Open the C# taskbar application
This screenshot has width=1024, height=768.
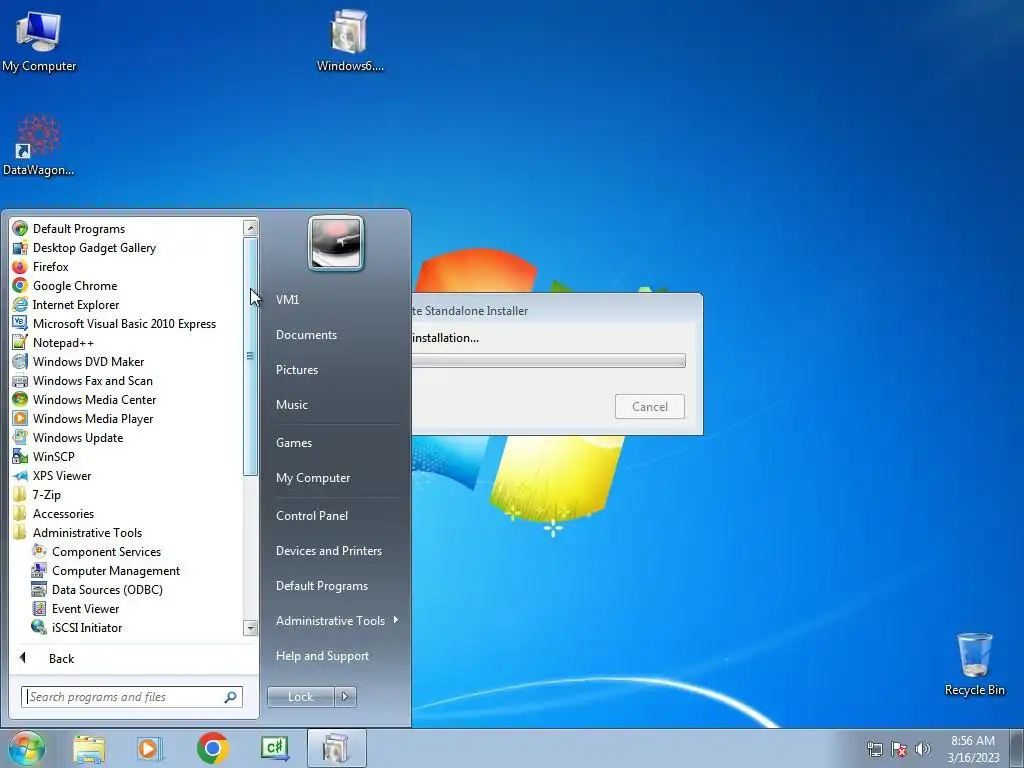click(x=274, y=748)
